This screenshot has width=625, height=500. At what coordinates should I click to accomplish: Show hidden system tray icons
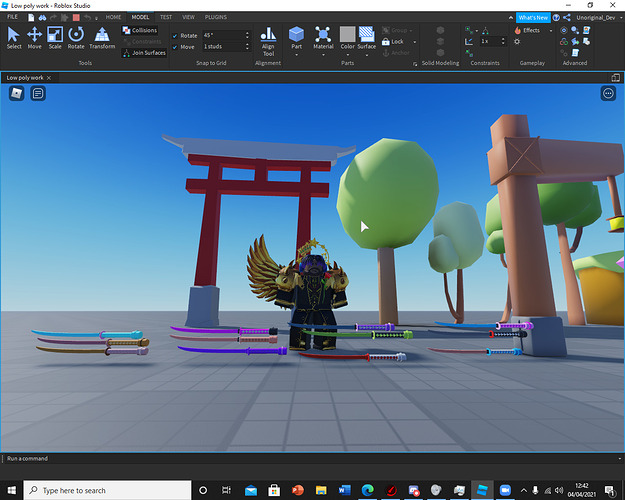(524, 490)
